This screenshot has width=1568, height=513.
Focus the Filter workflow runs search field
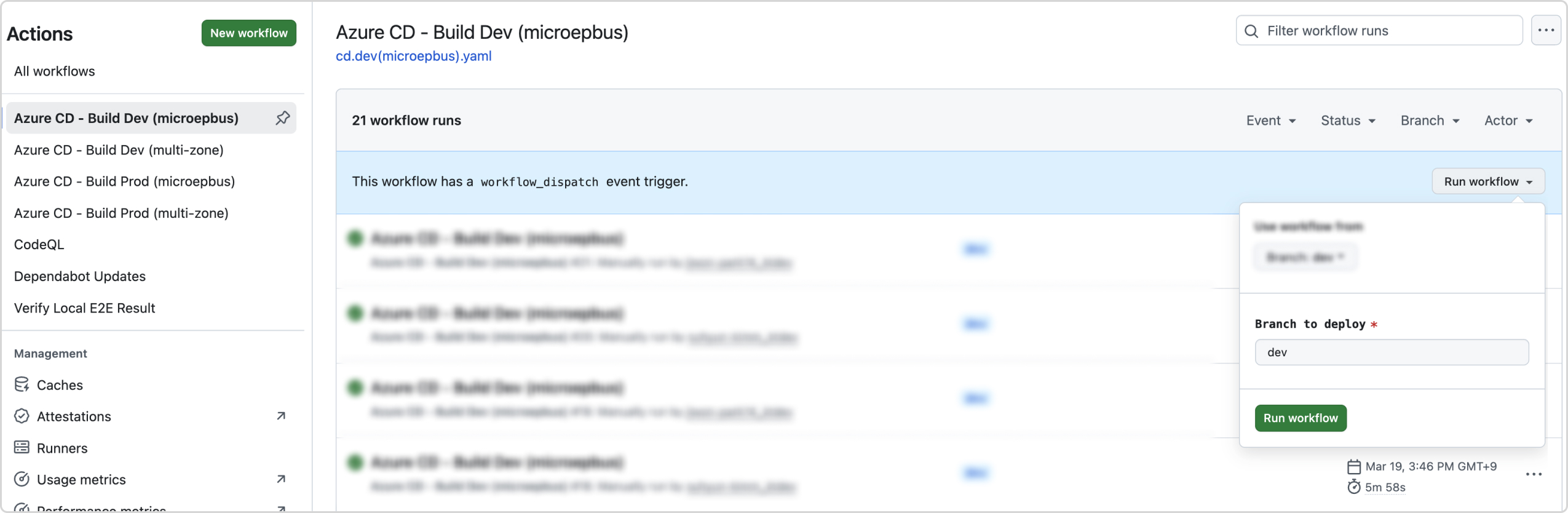(1379, 31)
